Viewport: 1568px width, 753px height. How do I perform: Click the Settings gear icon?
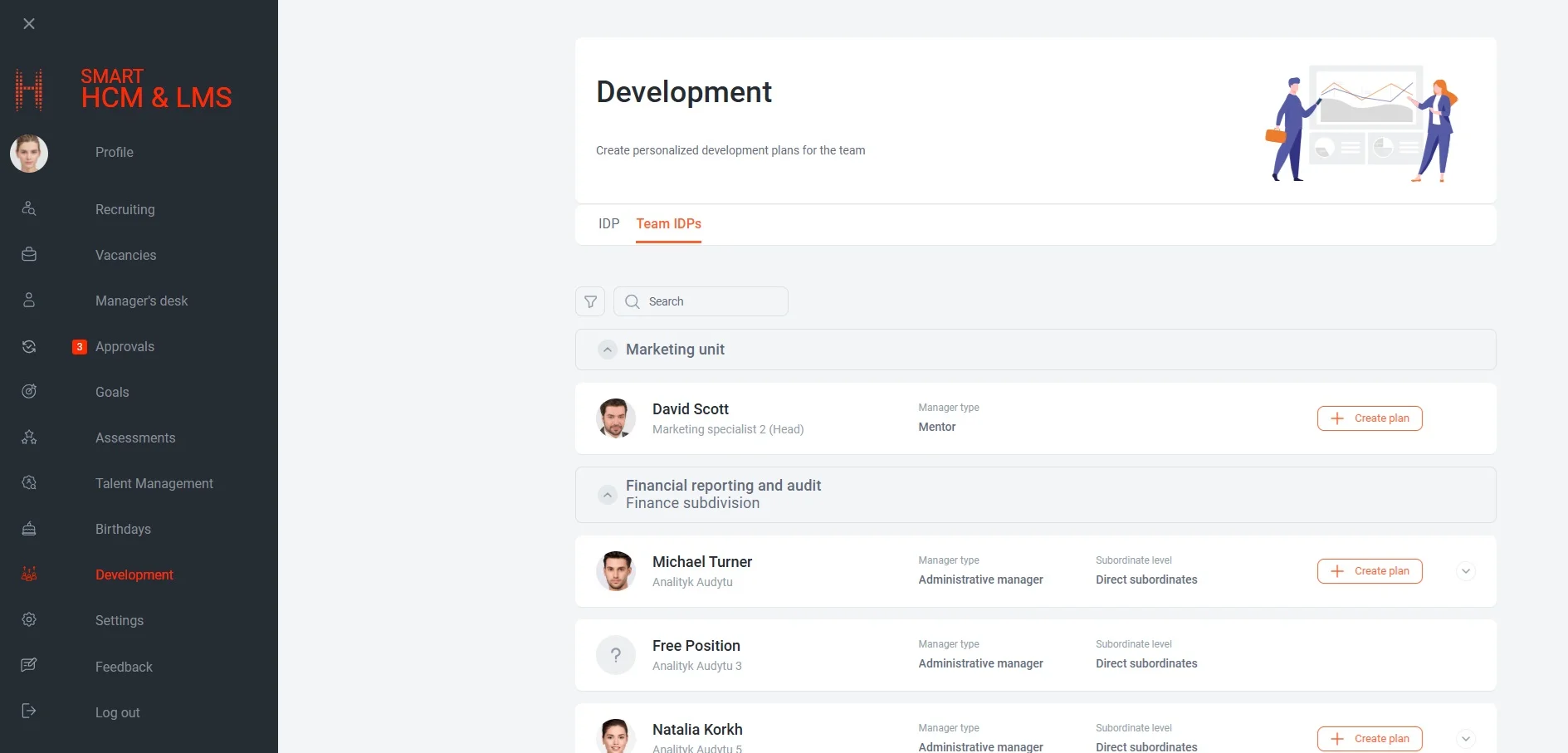29,619
